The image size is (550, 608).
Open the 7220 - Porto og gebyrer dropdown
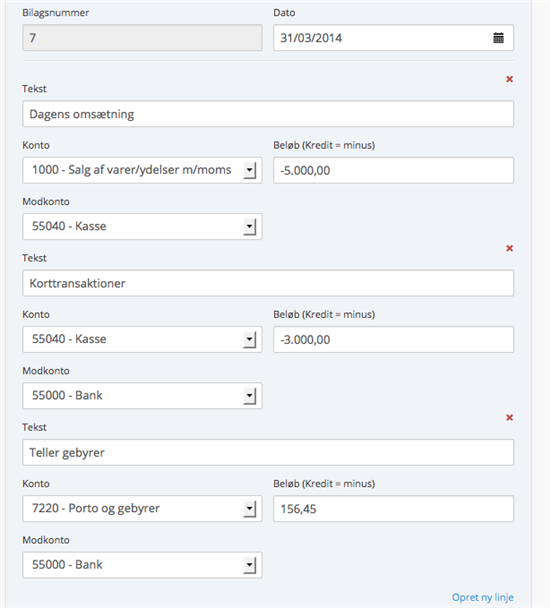(x=142, y=508)
